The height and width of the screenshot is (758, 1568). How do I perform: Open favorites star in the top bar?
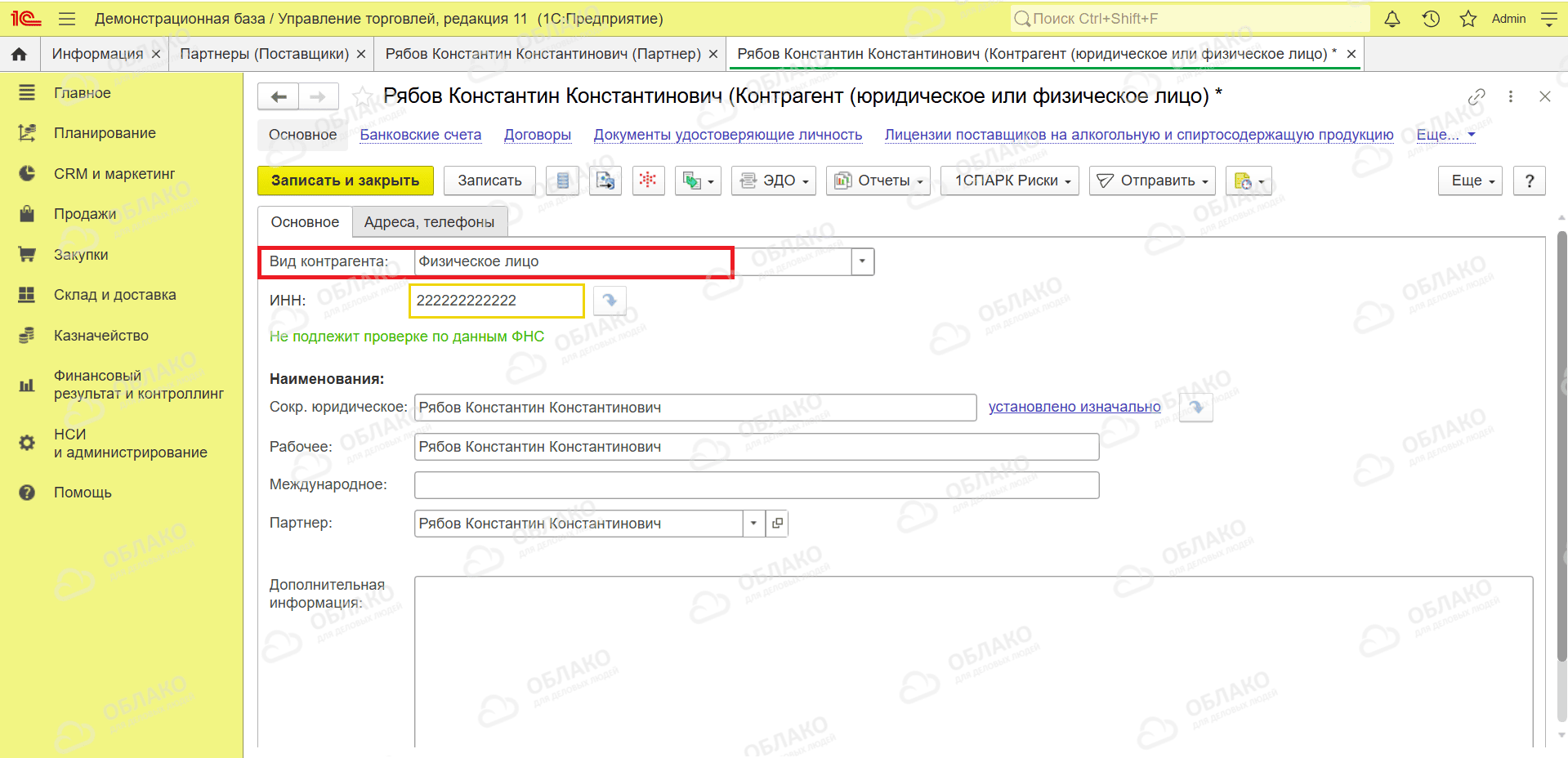pyautogui.click(x=1468, y=19)
